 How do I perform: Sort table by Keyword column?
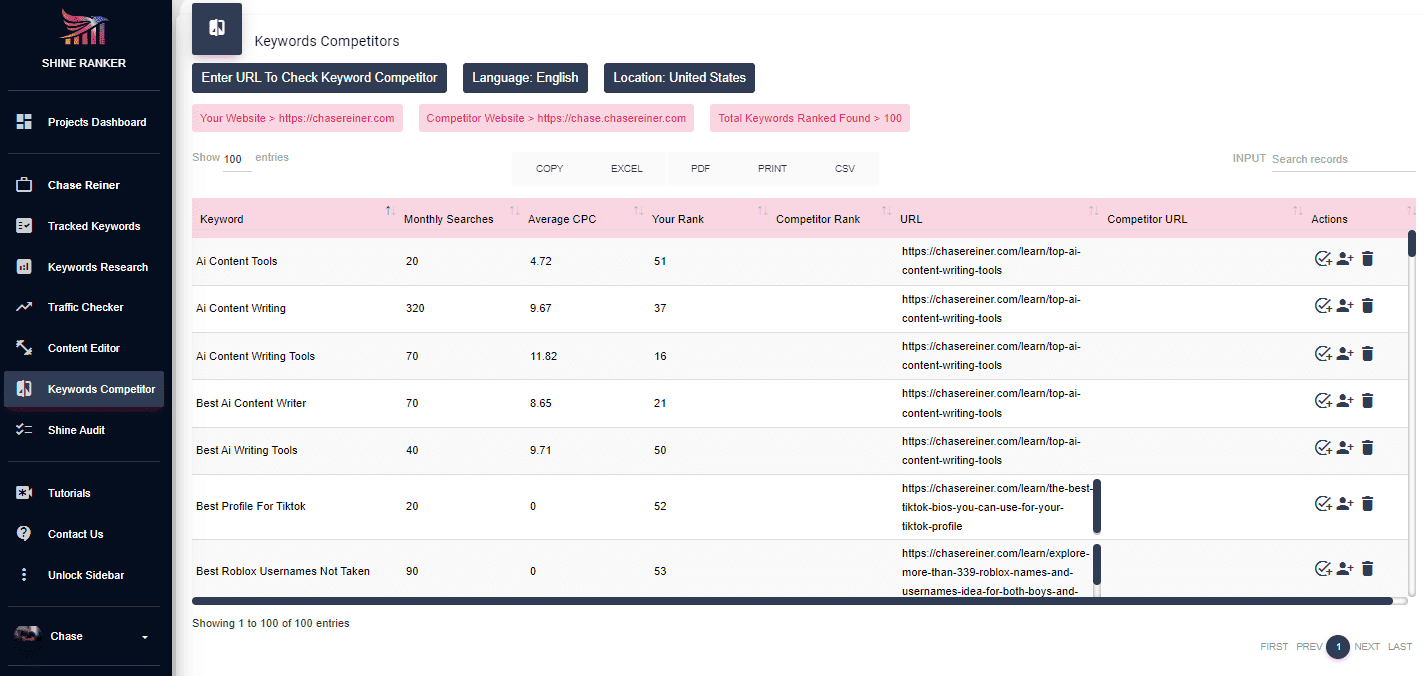coord(294,218)
